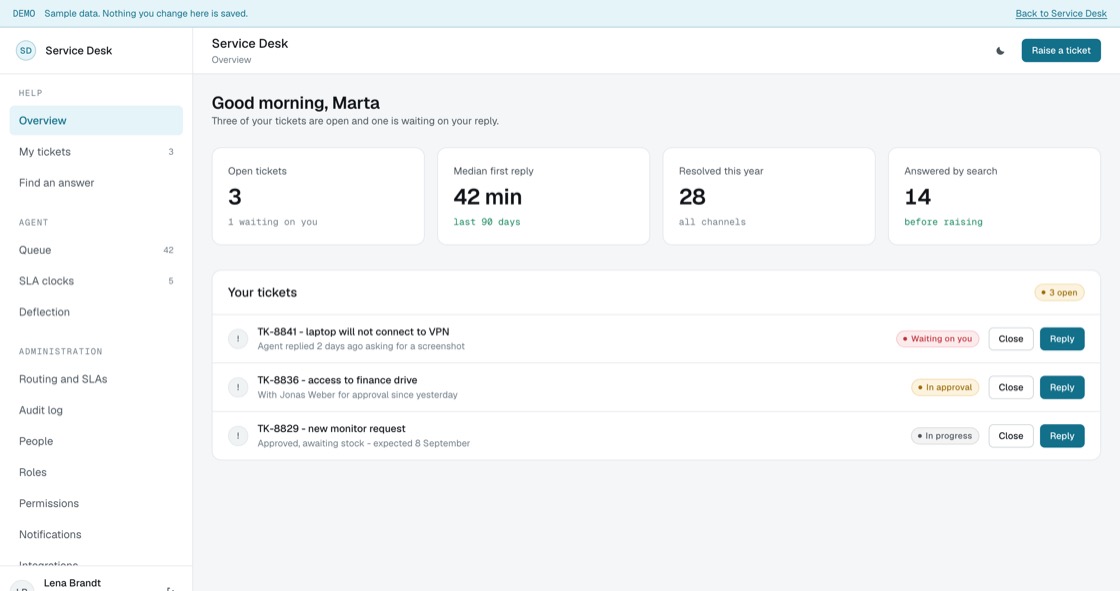This screenshot has height=591, width=1120.
Task: Click the Lena Brandt user name
Action: (72, 583)
